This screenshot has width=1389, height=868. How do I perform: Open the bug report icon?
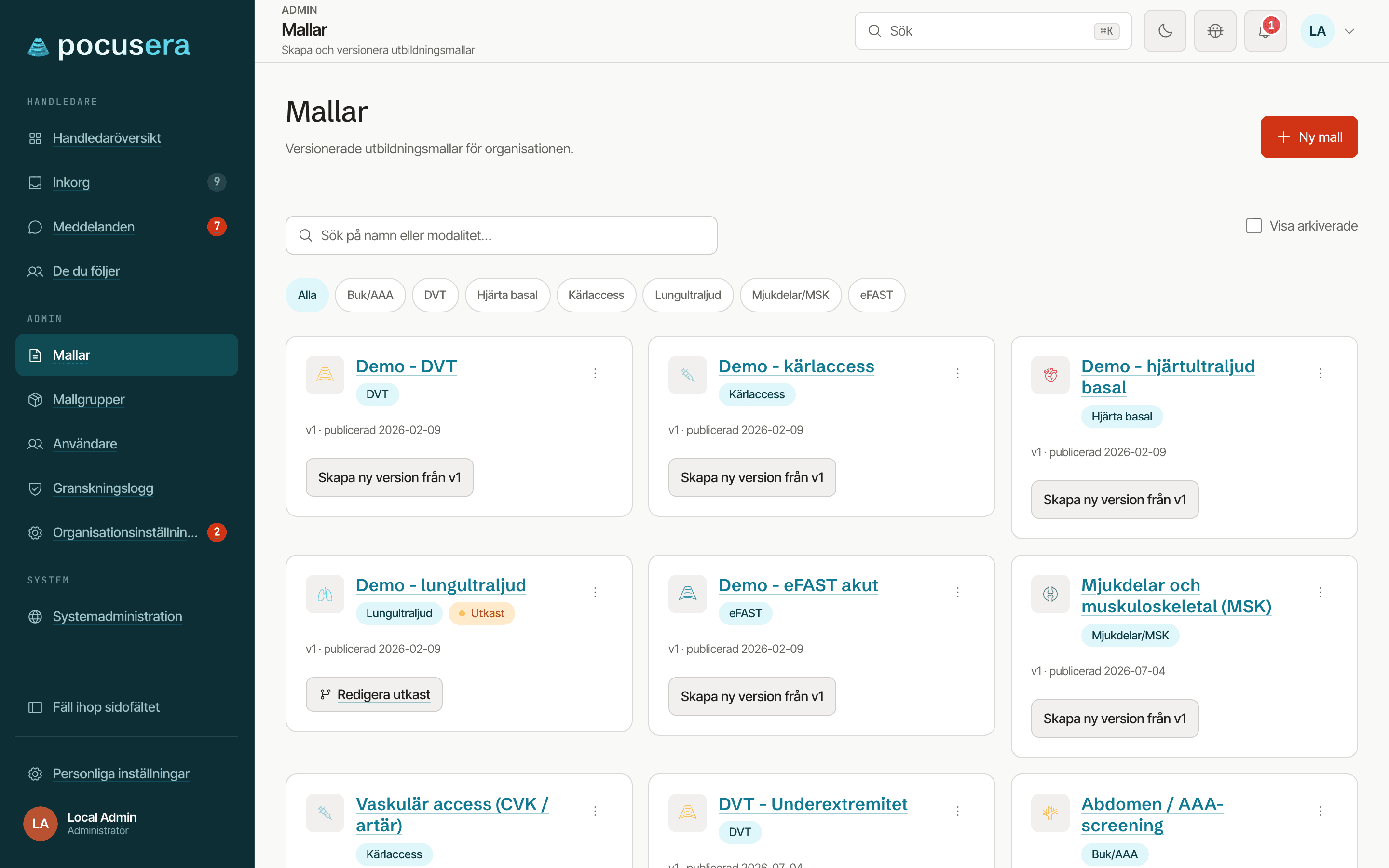coord(1215,31)
